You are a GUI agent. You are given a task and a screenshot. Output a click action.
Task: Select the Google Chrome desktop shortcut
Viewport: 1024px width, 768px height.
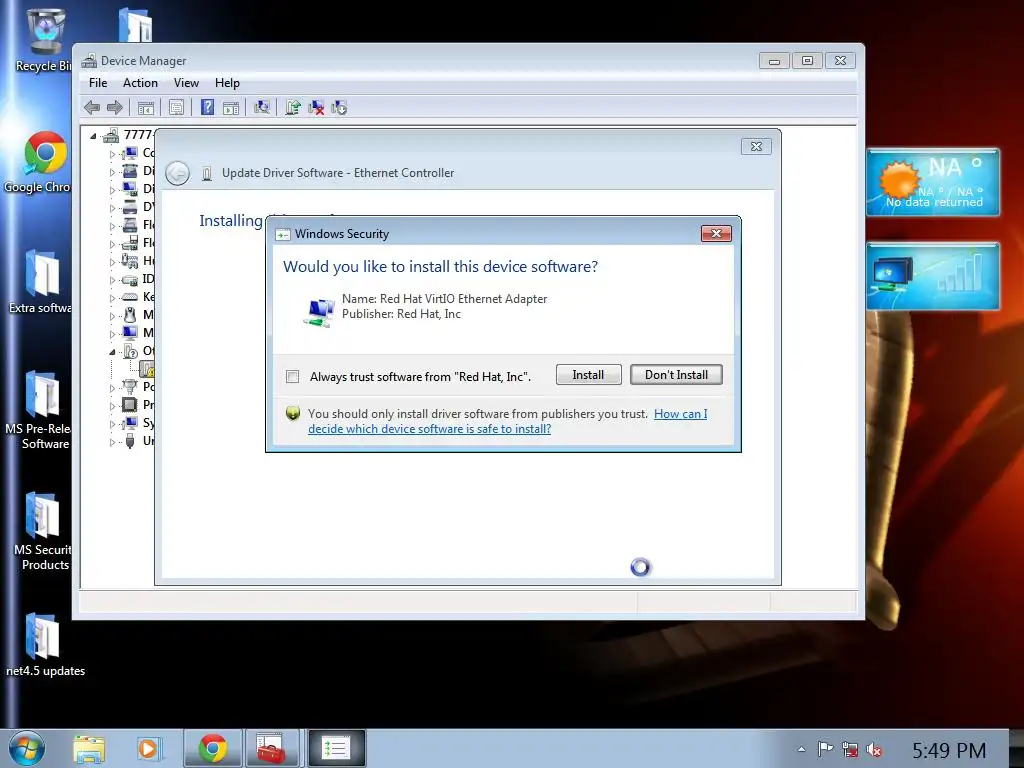[43, 162]
